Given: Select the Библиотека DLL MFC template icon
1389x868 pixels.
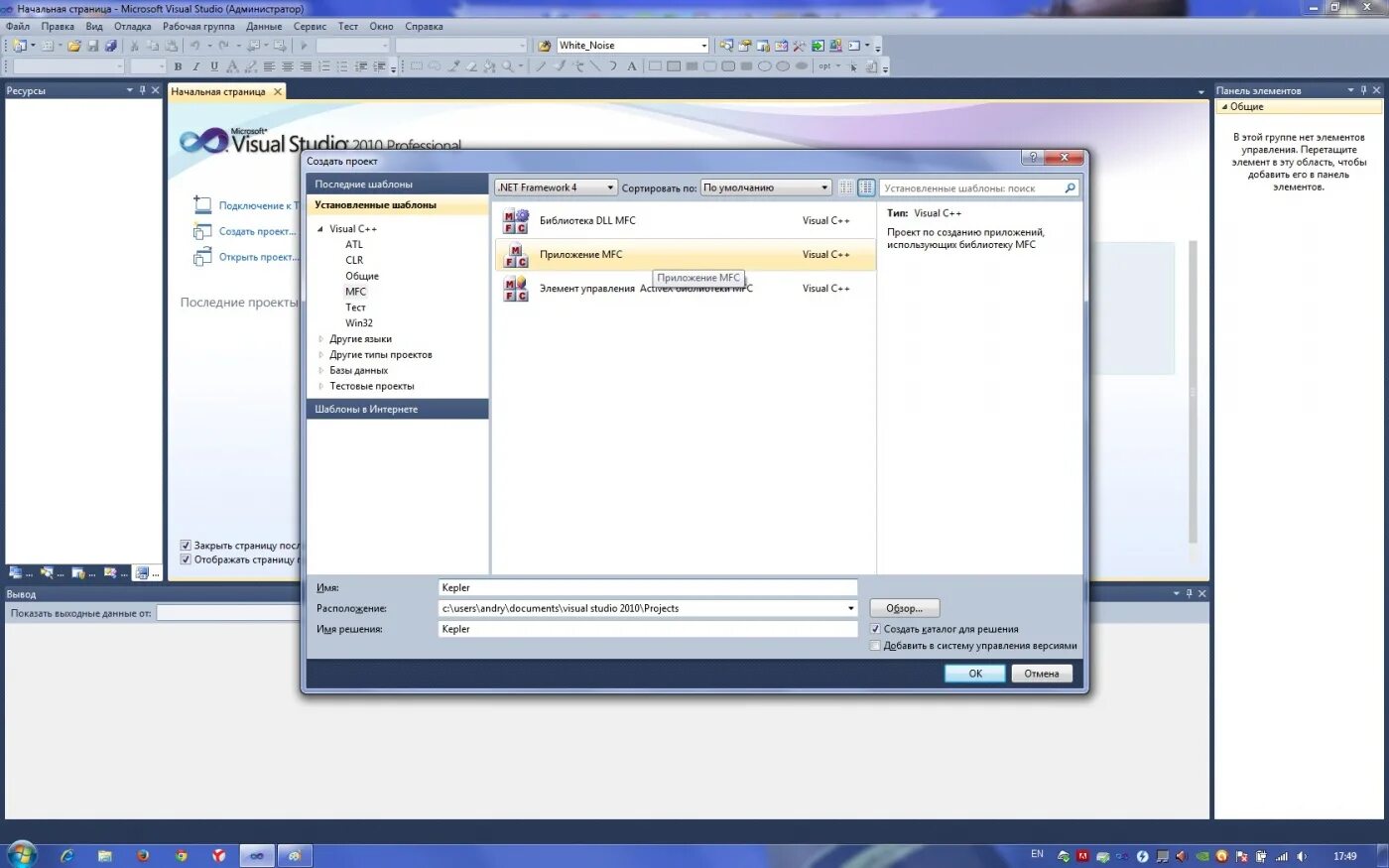Looking at the screenshot, I should (515, 221).
